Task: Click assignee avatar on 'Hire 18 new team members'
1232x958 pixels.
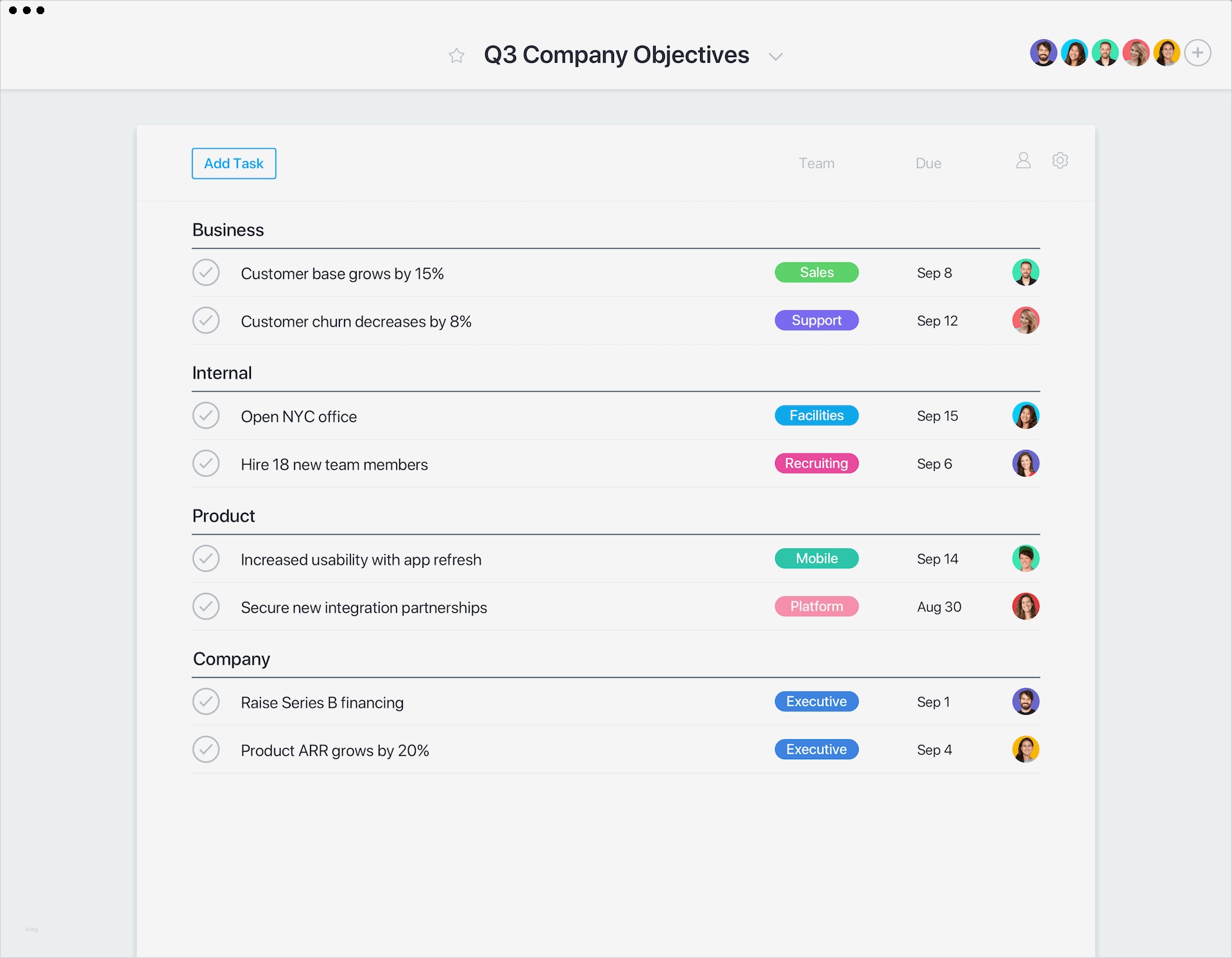Action: tap(1025, 463)
